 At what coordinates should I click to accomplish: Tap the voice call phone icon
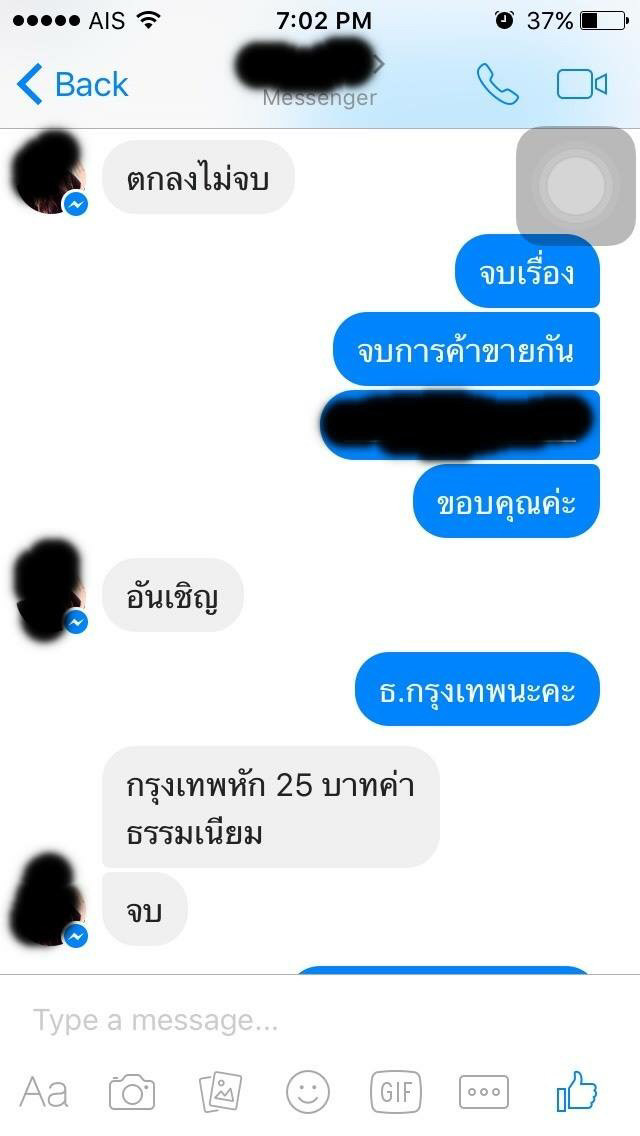(497, 85)
